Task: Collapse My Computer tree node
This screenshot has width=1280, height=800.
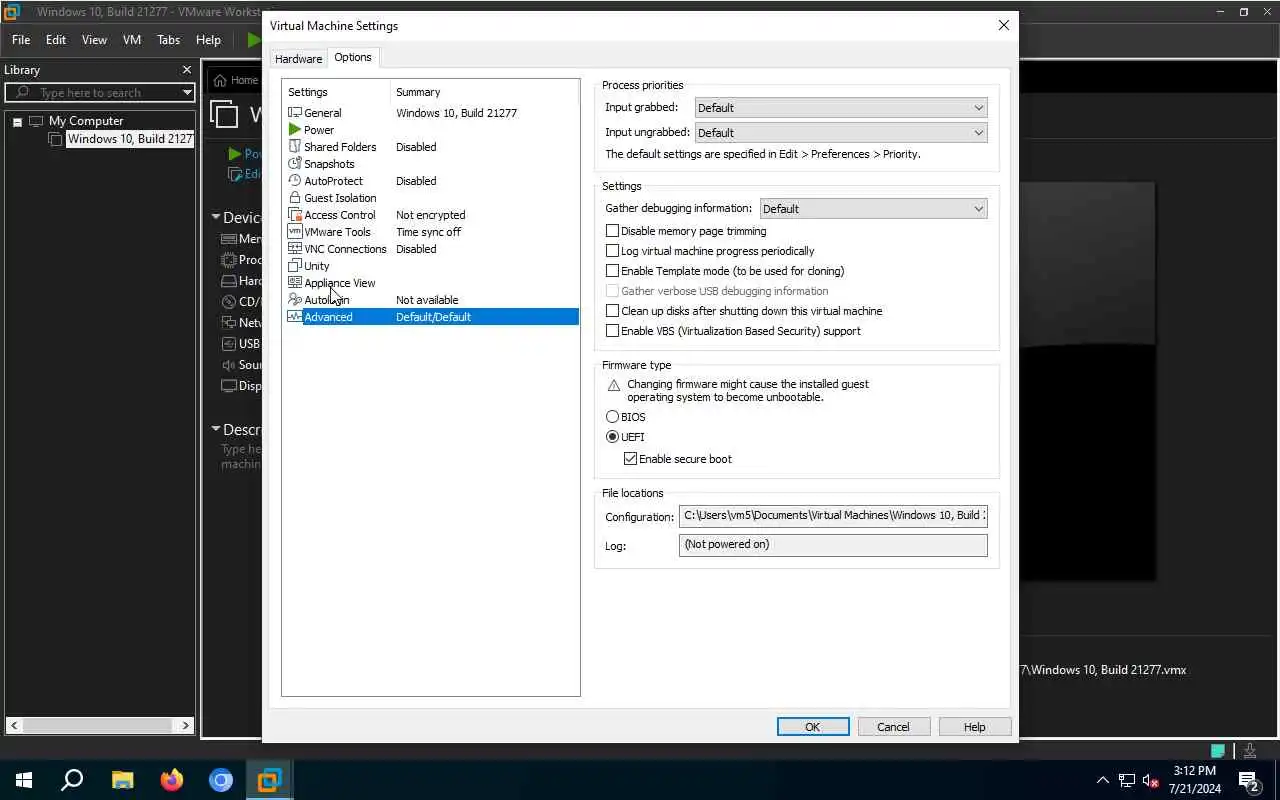Action: point(17,122)
